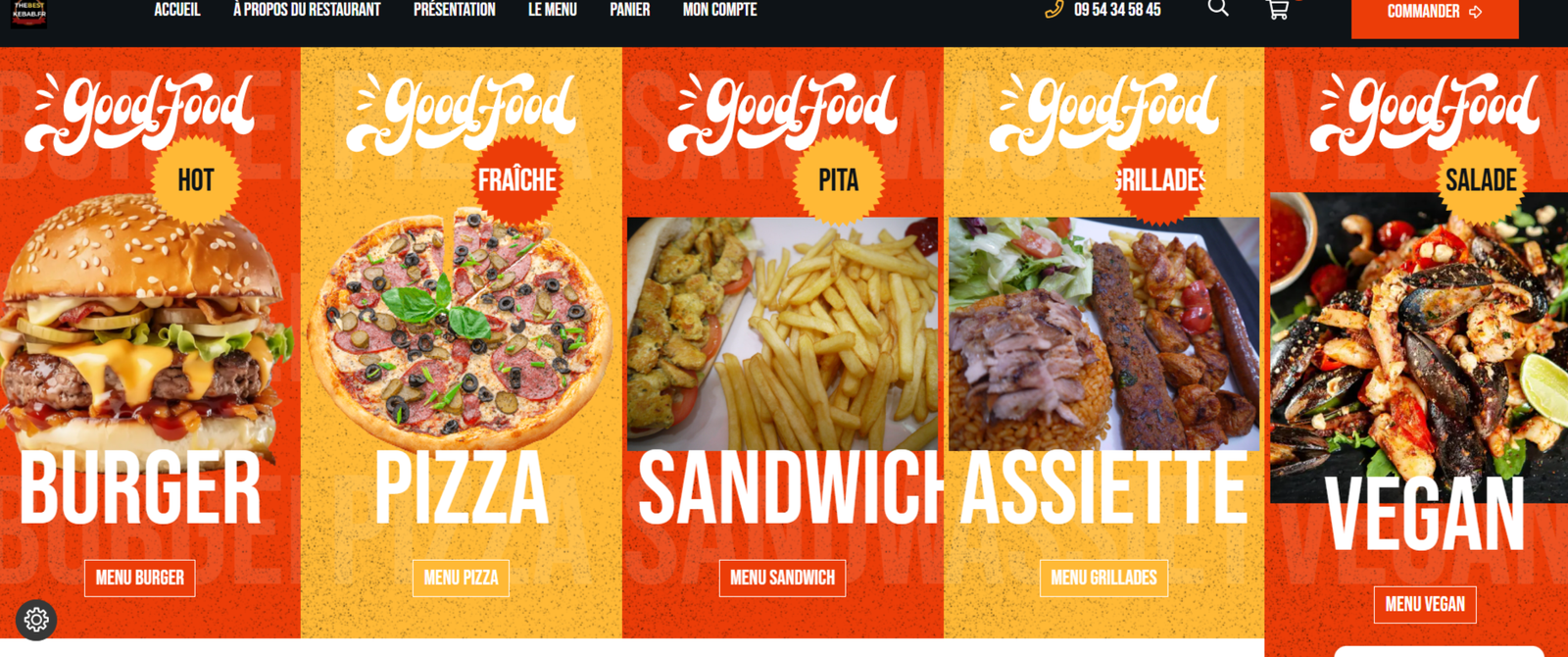Open the Panier navigation link
Viewport: 1568px width, 657px height.
[x=630, y=10]
